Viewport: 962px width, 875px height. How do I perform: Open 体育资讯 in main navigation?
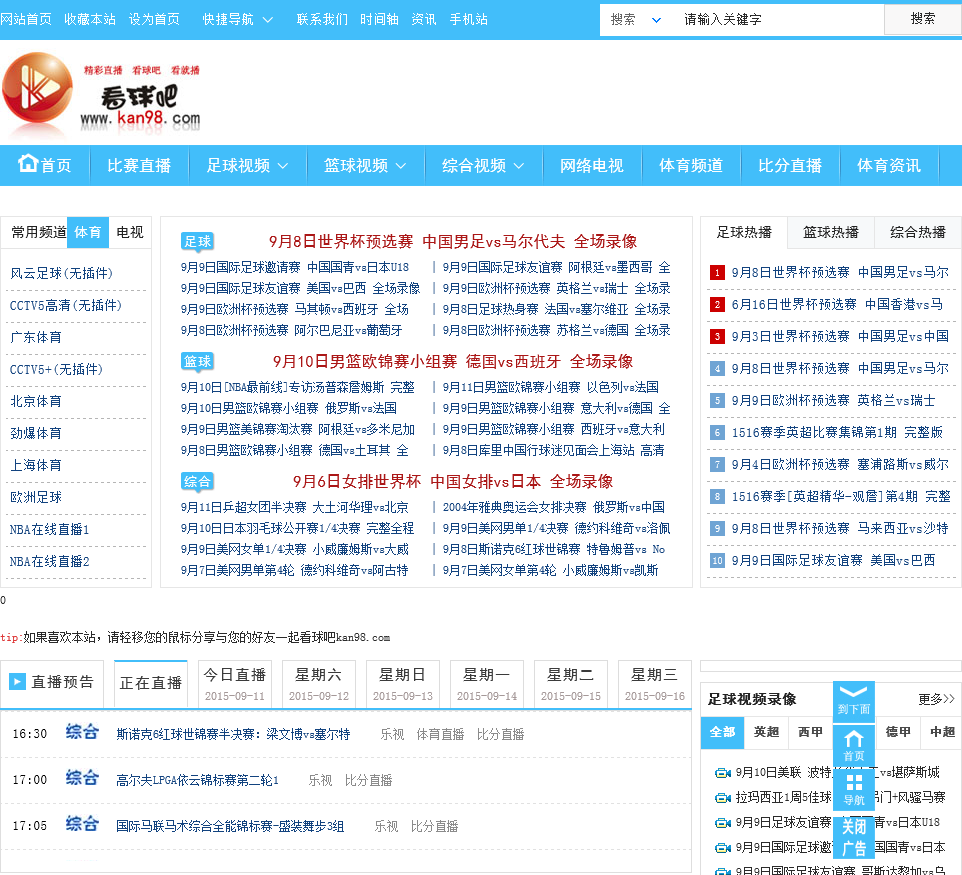889,166
